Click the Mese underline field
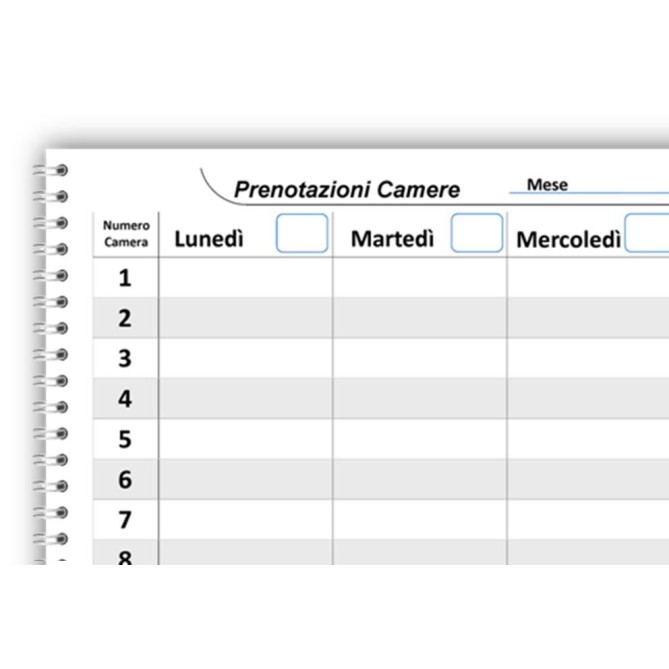The image size is (669, 669). 589,186
